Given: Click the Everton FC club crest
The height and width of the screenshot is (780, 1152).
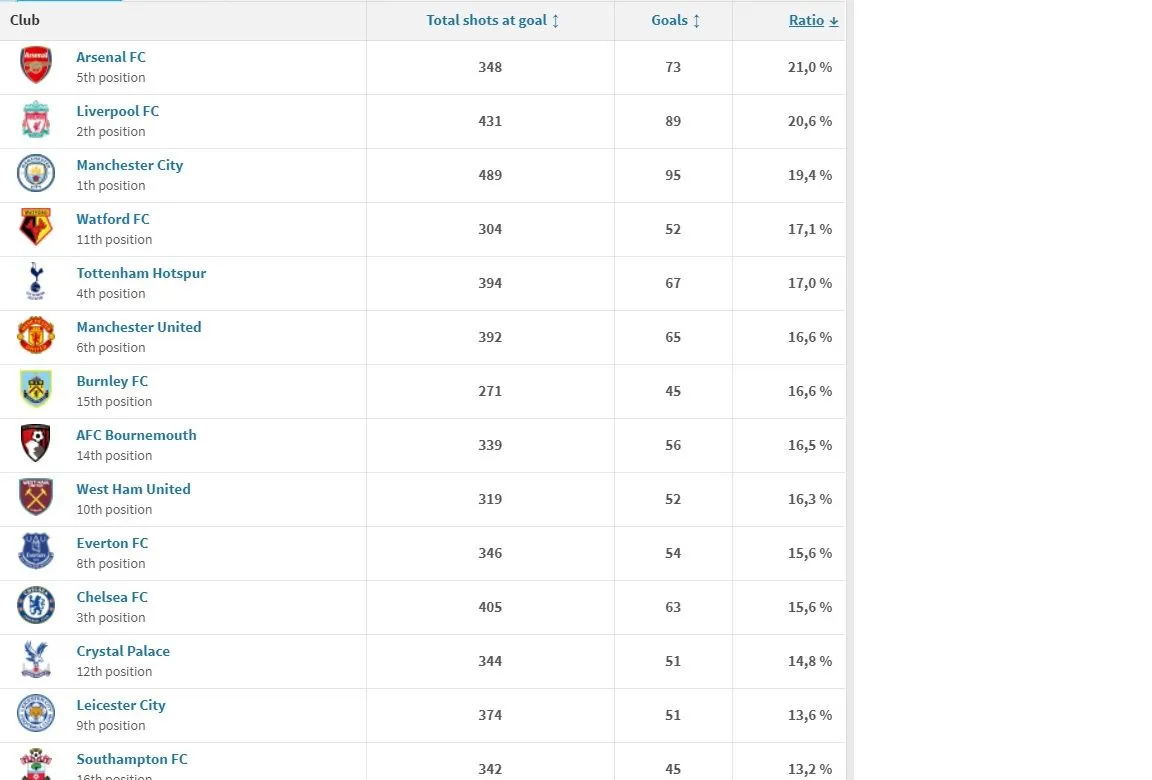Looking at the screenshot, I should [x=36, y=552].
